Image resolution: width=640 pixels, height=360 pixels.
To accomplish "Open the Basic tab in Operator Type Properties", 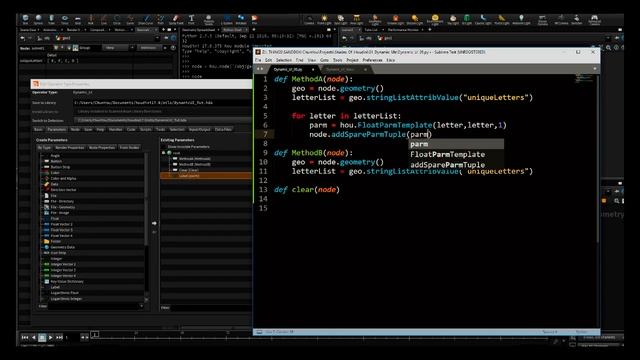I will tap(38, 129).
